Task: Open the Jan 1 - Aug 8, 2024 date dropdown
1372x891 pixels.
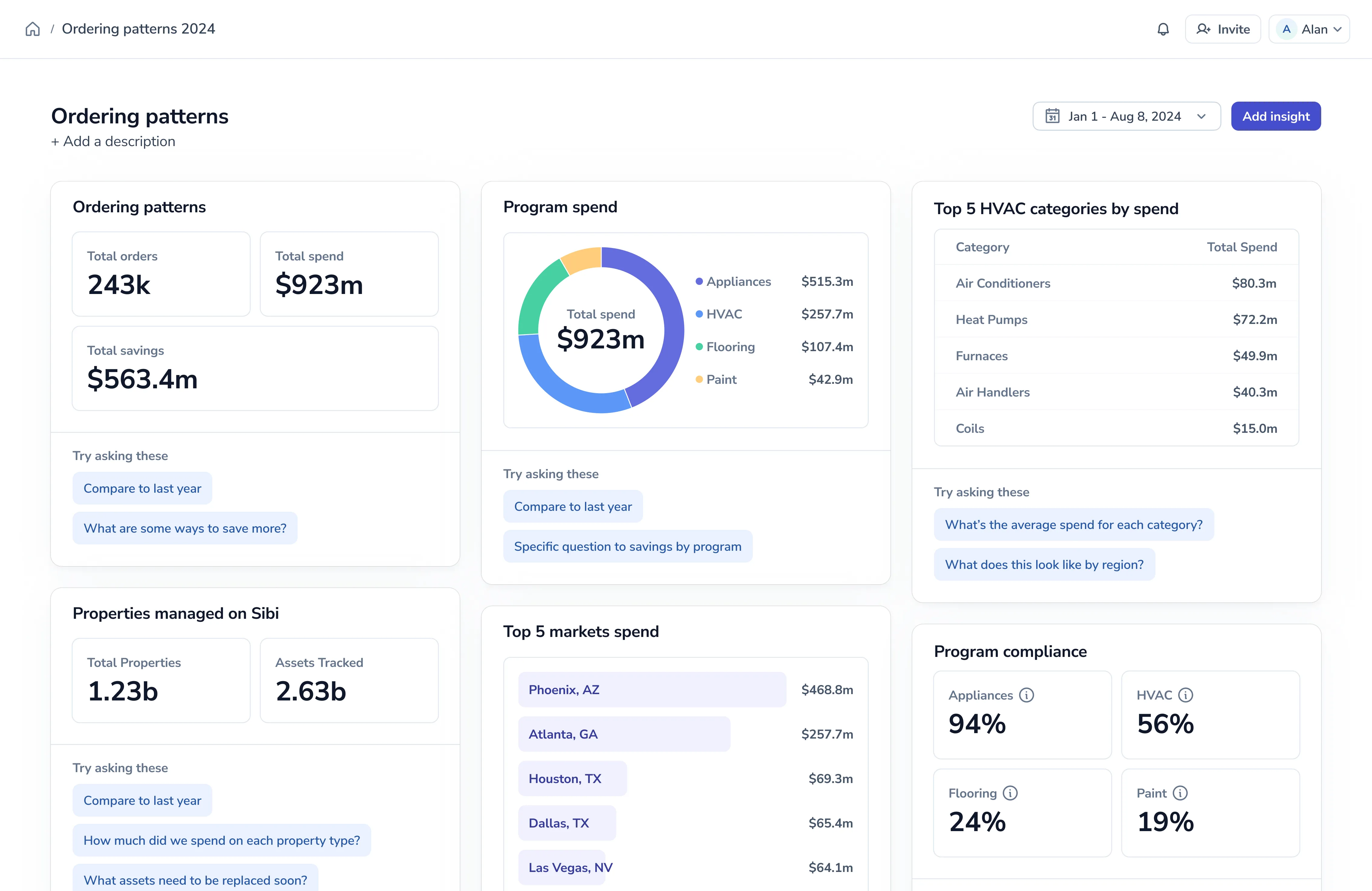Action: [1126, 116]
